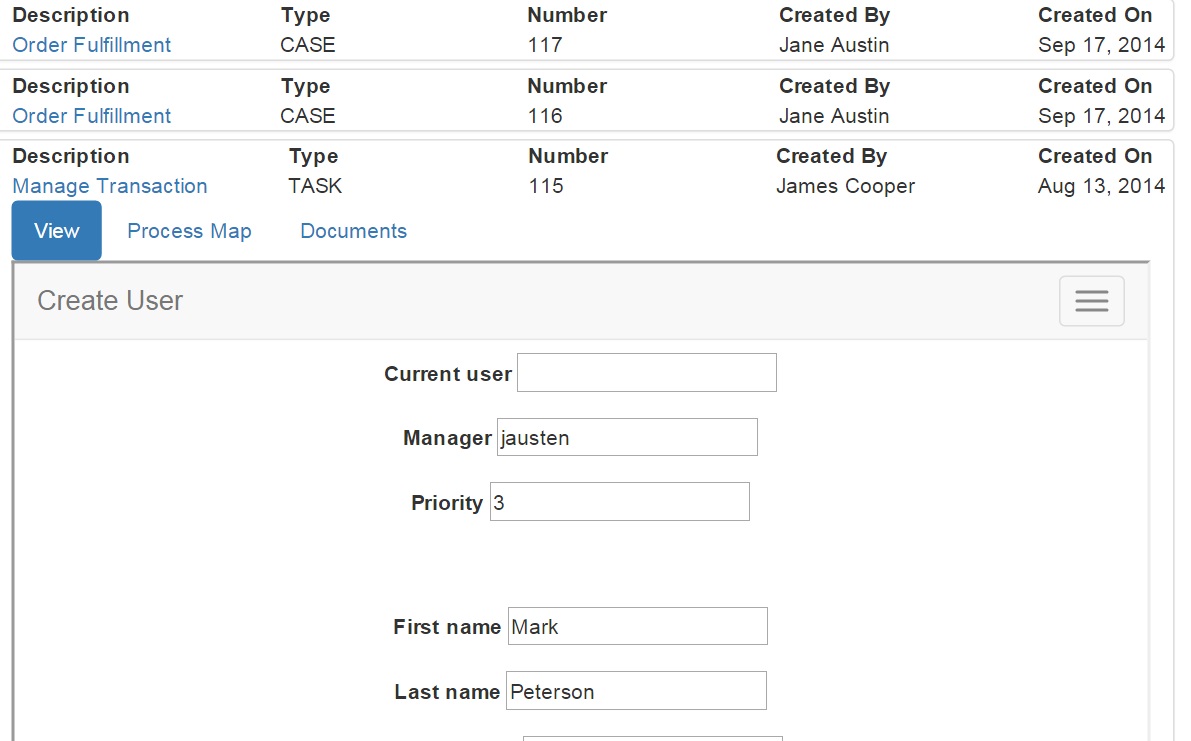Click the Priority field label
The width and height of the screenshot is (1191, 741).
click(x=446, y=503)
